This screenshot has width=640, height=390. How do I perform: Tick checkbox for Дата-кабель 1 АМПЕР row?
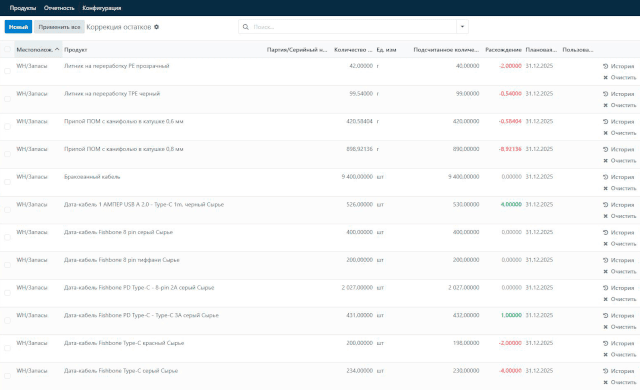(x=7, y=210)
